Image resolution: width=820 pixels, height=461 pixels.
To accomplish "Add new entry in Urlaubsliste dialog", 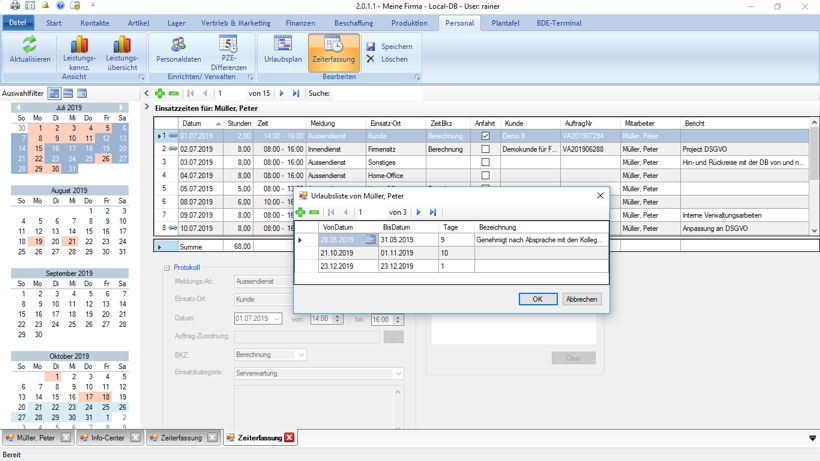I will point(300,212).
